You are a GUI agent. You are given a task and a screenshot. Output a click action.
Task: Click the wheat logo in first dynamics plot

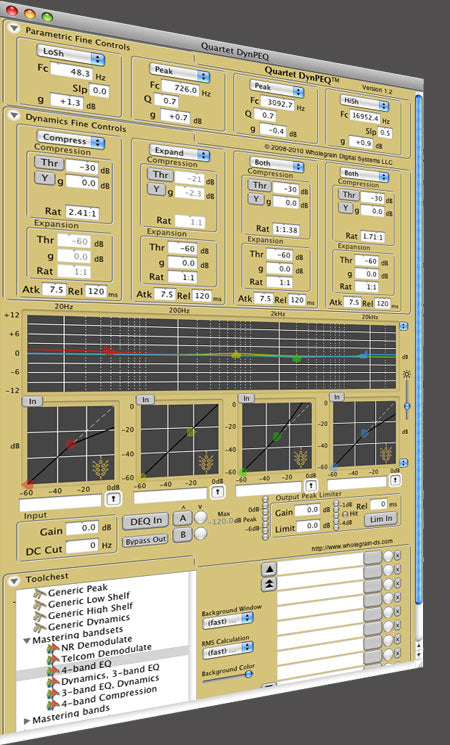click(x=101, y=467)
